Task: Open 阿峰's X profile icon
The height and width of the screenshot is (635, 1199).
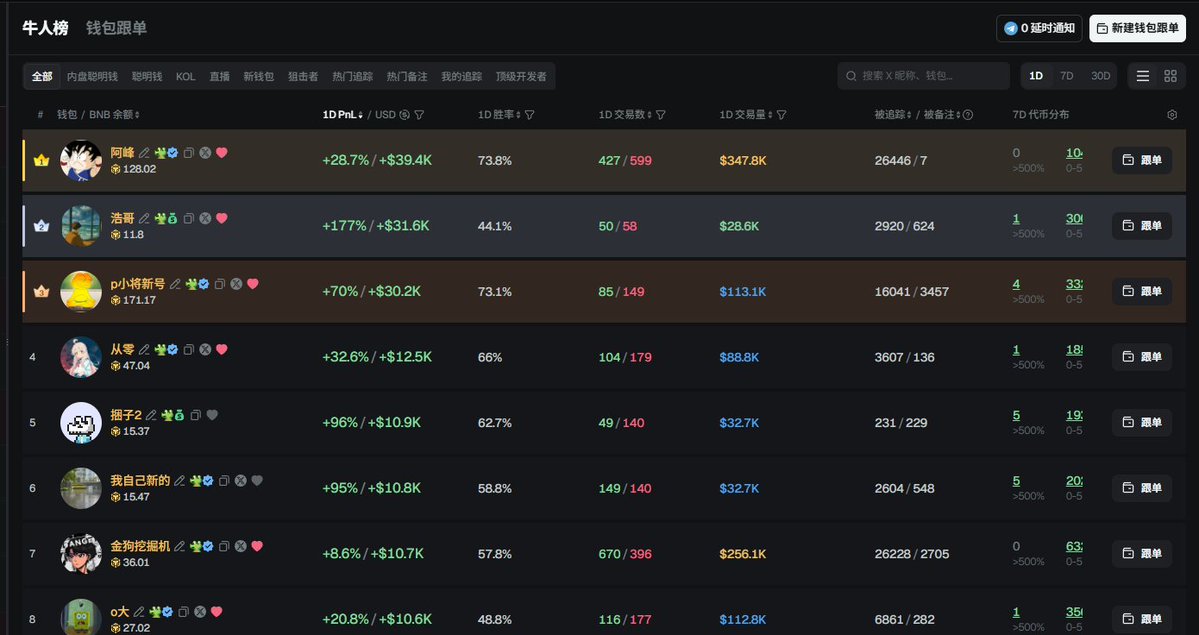Action: pyautogui.click(x=205, y=153)
